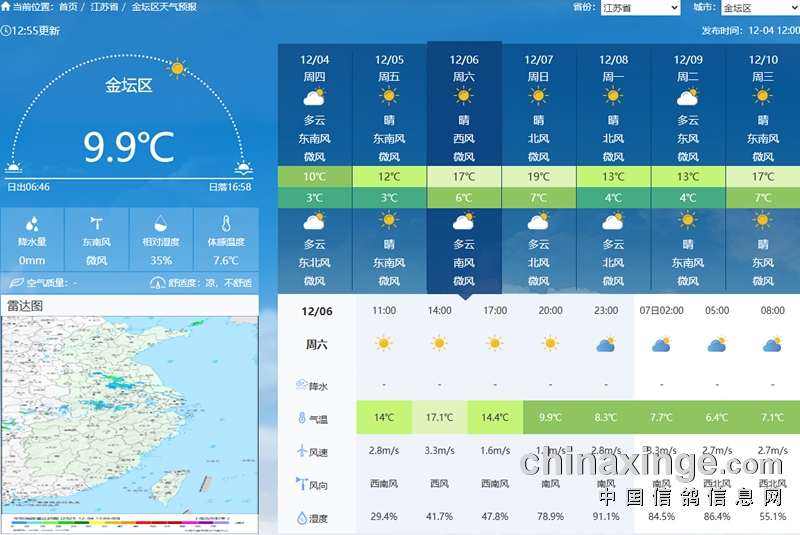Click the clock icon beside 12:55更新
Screen dimensions: 800x535
6,30
